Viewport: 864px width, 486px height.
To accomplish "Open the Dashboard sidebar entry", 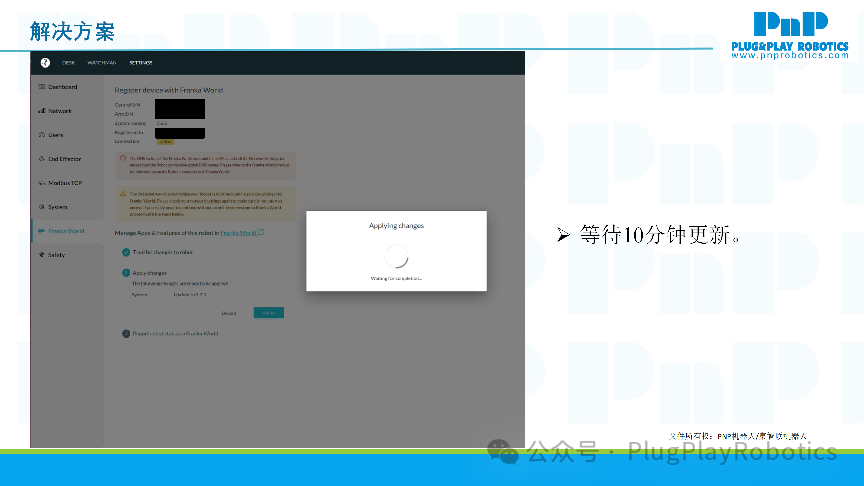I will [x=67, y=87].
